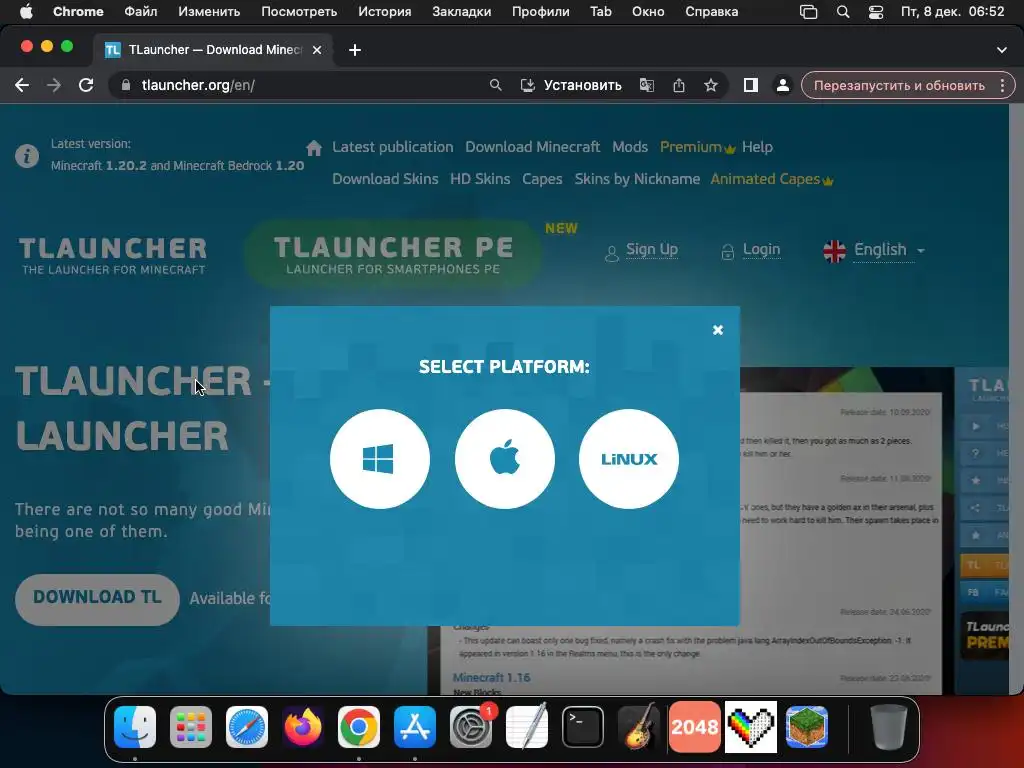1024x768 pixels.
Task: Open the Google Translate page icon
Action: point(647,85)
